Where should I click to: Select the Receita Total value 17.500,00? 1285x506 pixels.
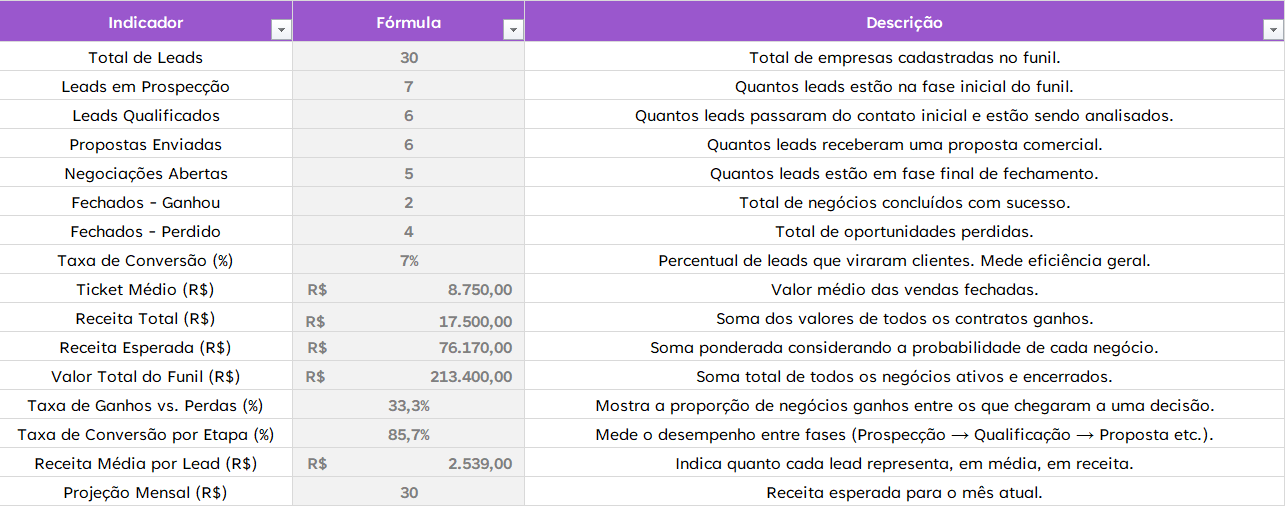coord(475,321)
